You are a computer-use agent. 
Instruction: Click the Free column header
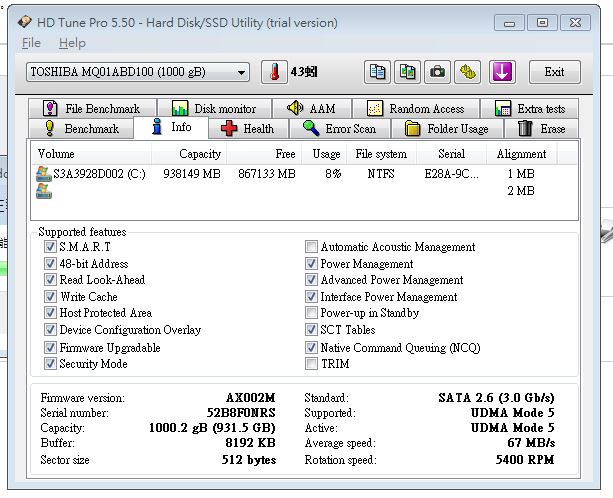(x=264, y=154)
